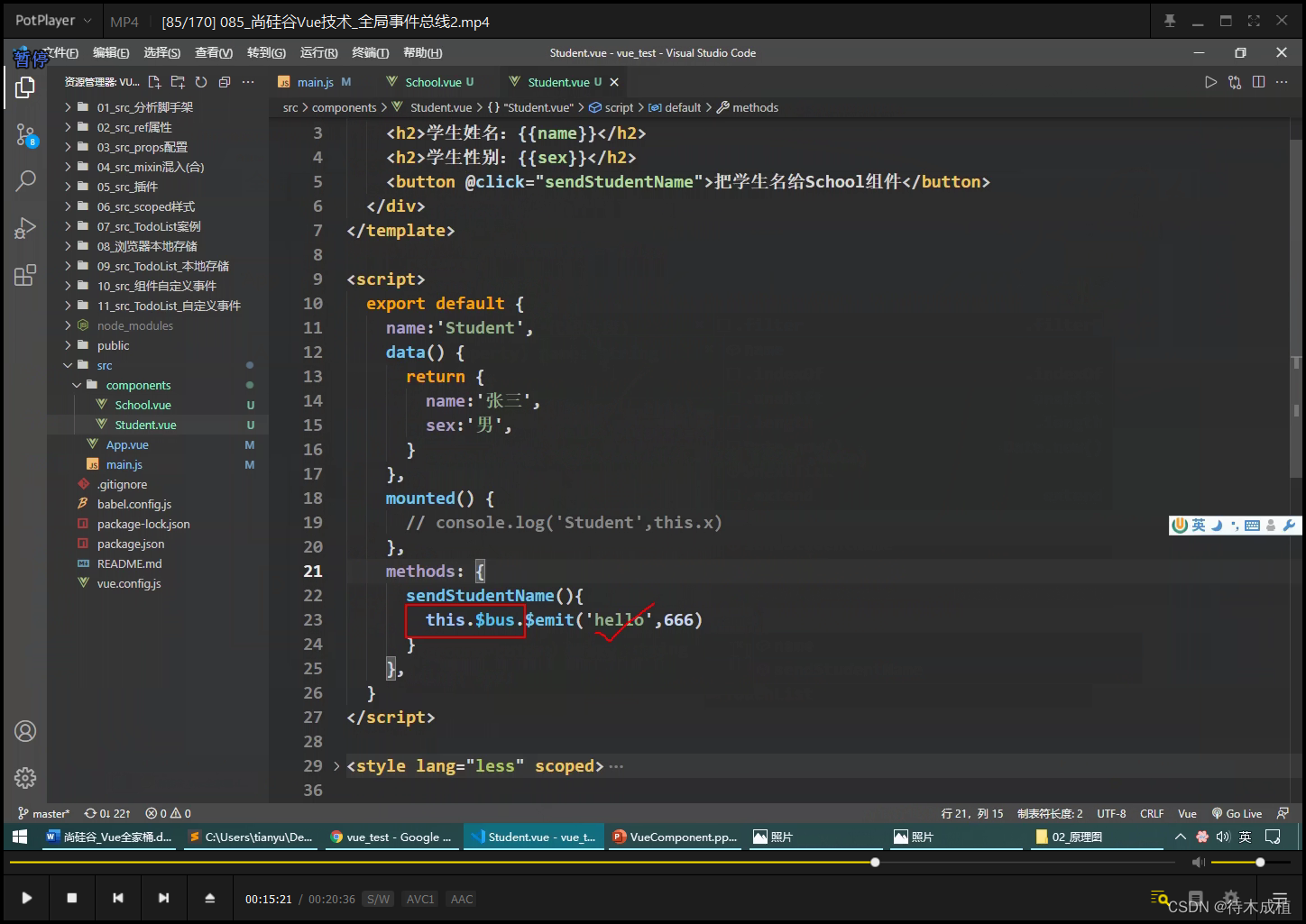Collapse all folders in explorer

pos(225,82)
